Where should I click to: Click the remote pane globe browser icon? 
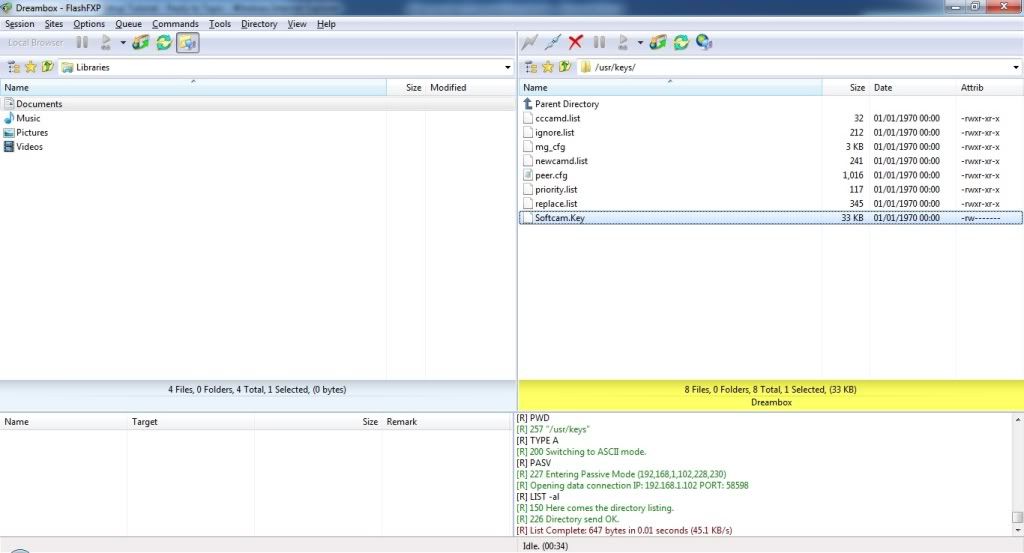[x=704, y=42]
